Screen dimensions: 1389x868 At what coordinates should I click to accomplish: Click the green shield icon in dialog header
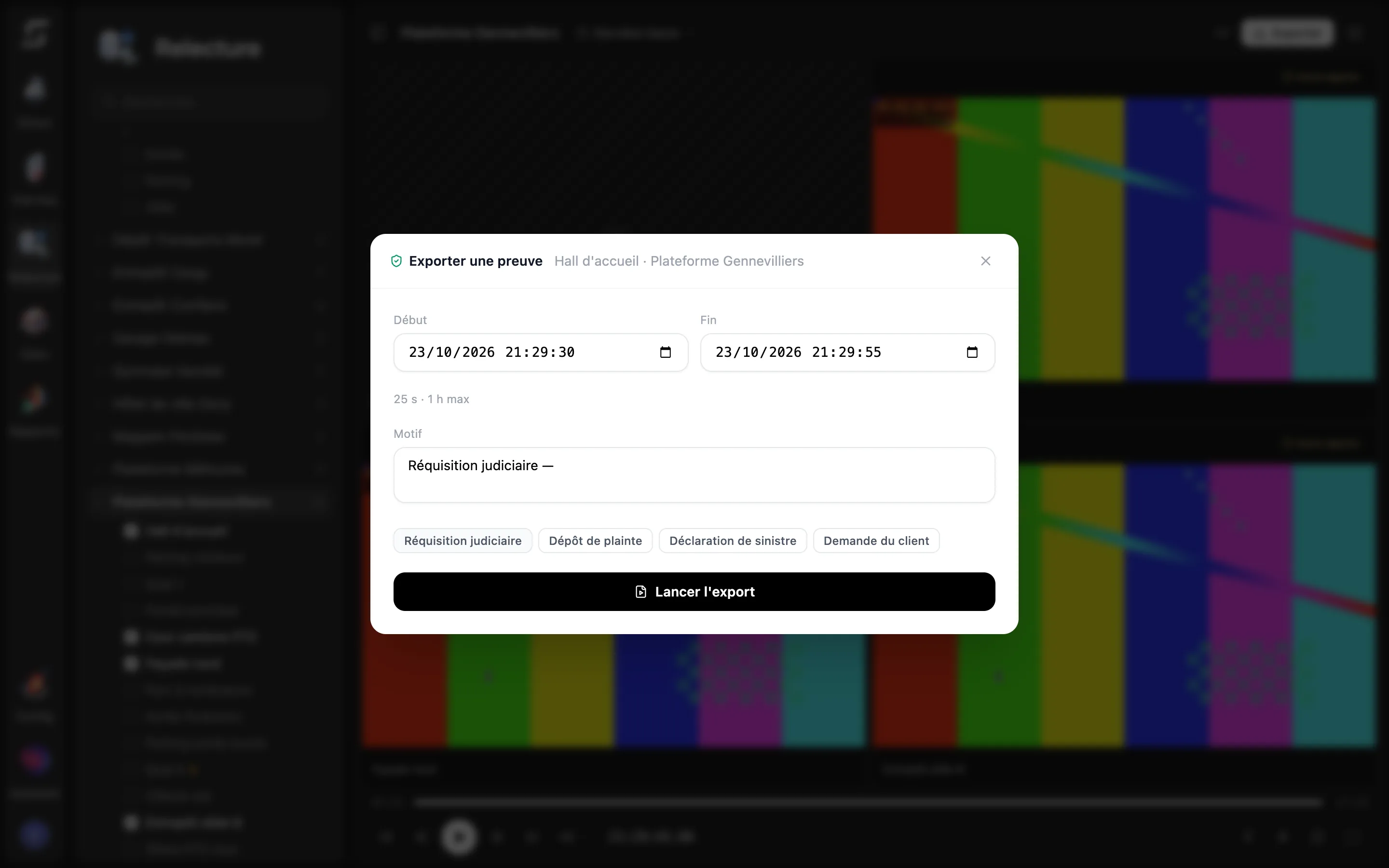pyautogui.click(x=396, y=261)
